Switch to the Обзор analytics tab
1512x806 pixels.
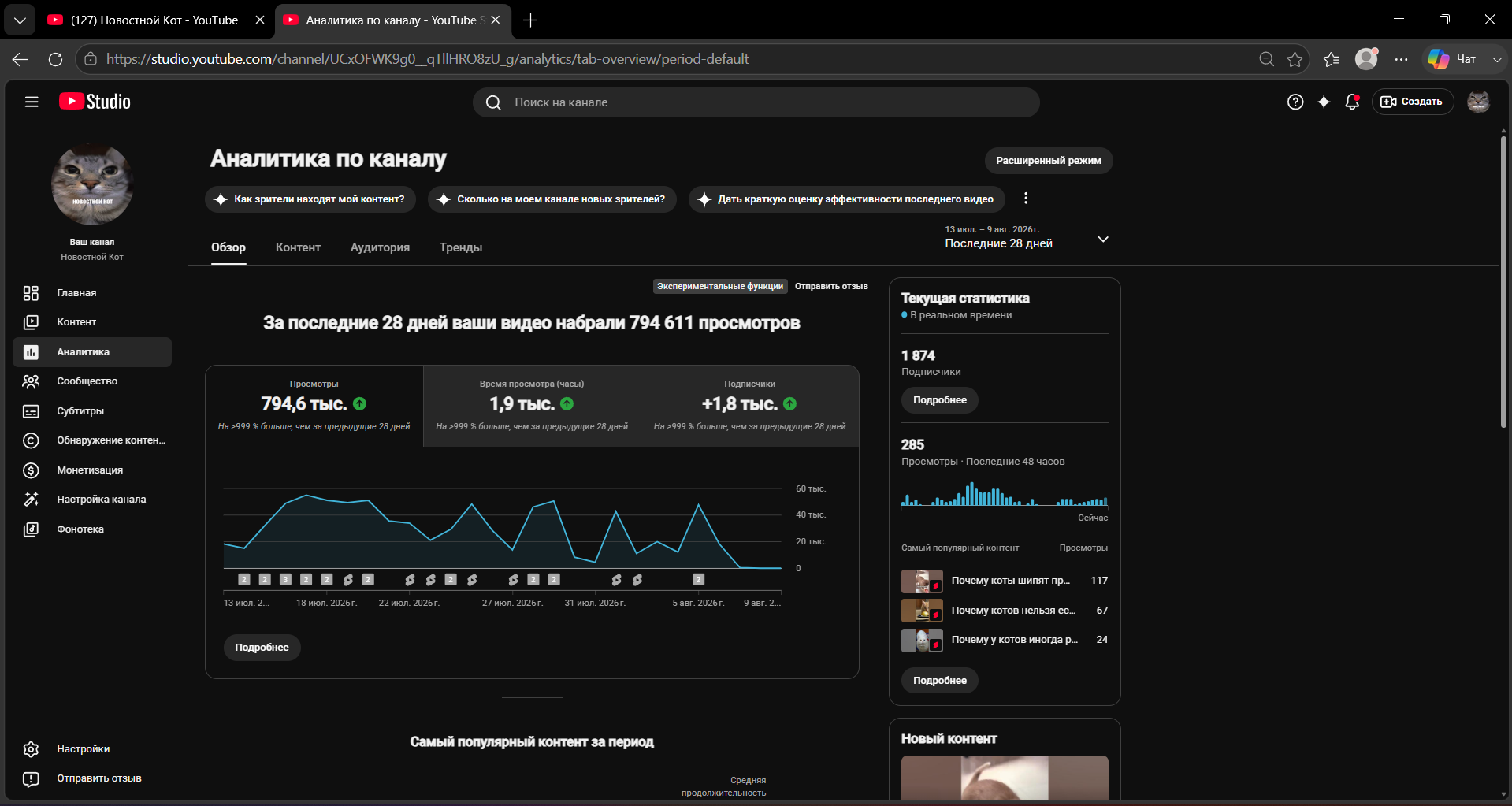point(228,247)
